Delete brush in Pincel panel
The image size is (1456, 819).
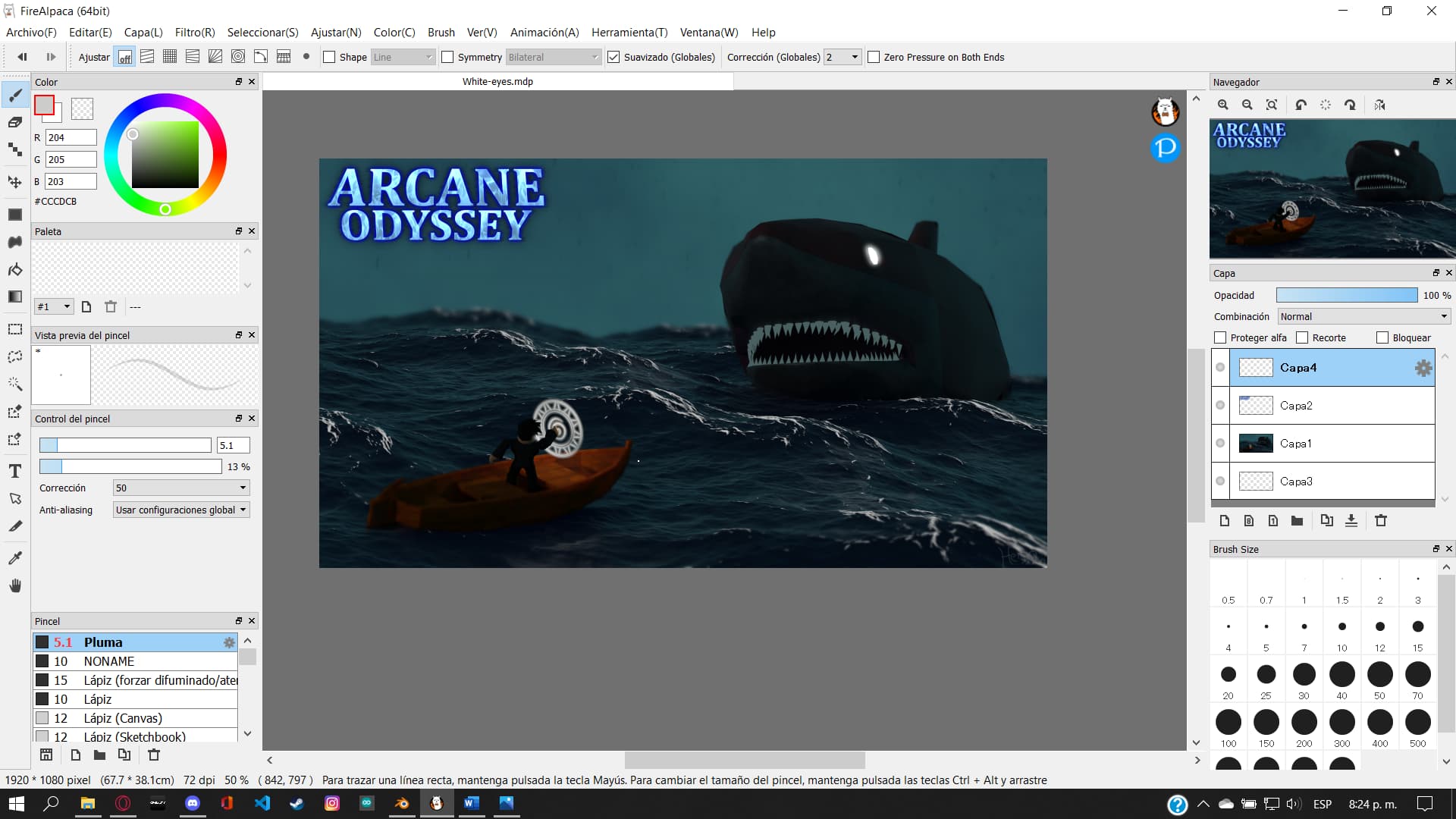[x=154, y=755]
